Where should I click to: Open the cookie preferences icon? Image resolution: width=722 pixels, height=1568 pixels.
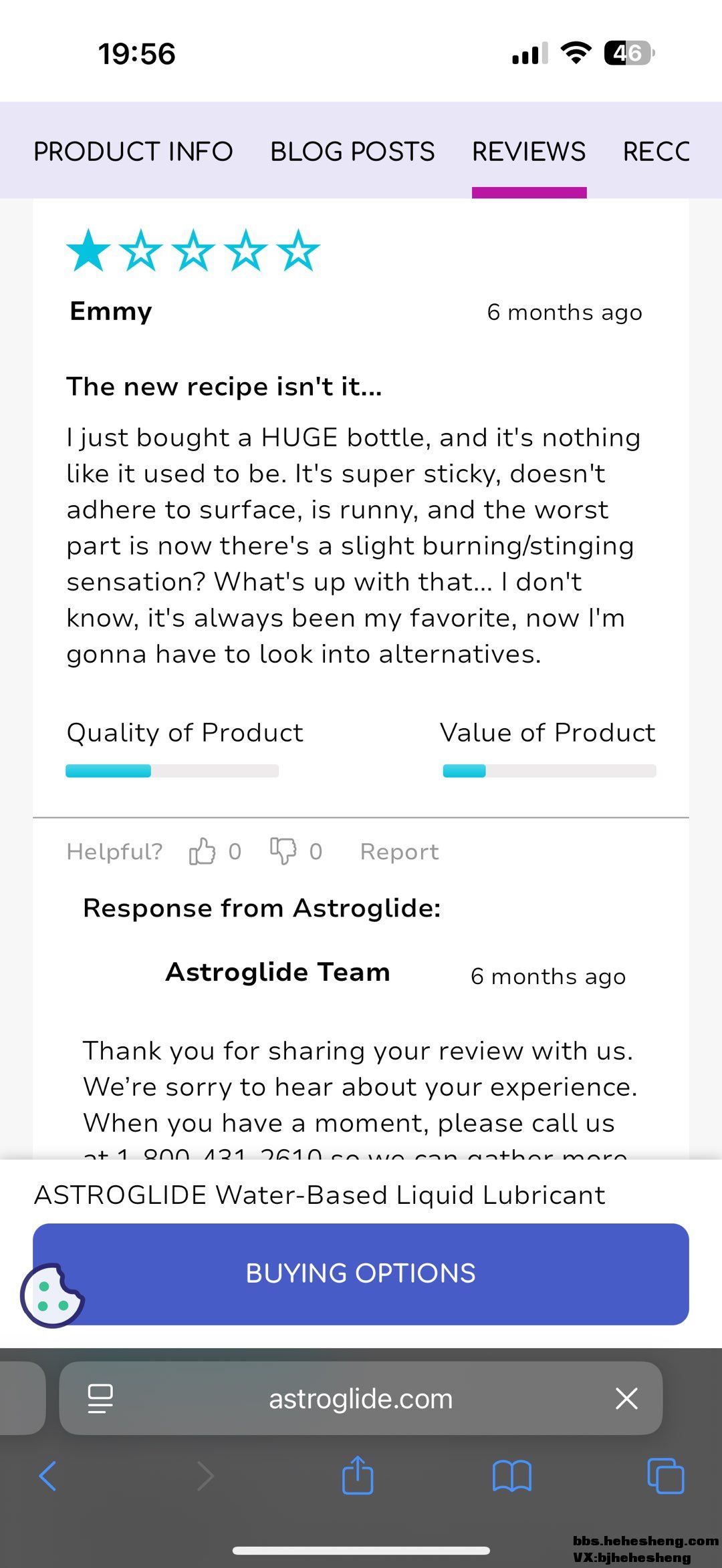click(x=52, y=1295)
